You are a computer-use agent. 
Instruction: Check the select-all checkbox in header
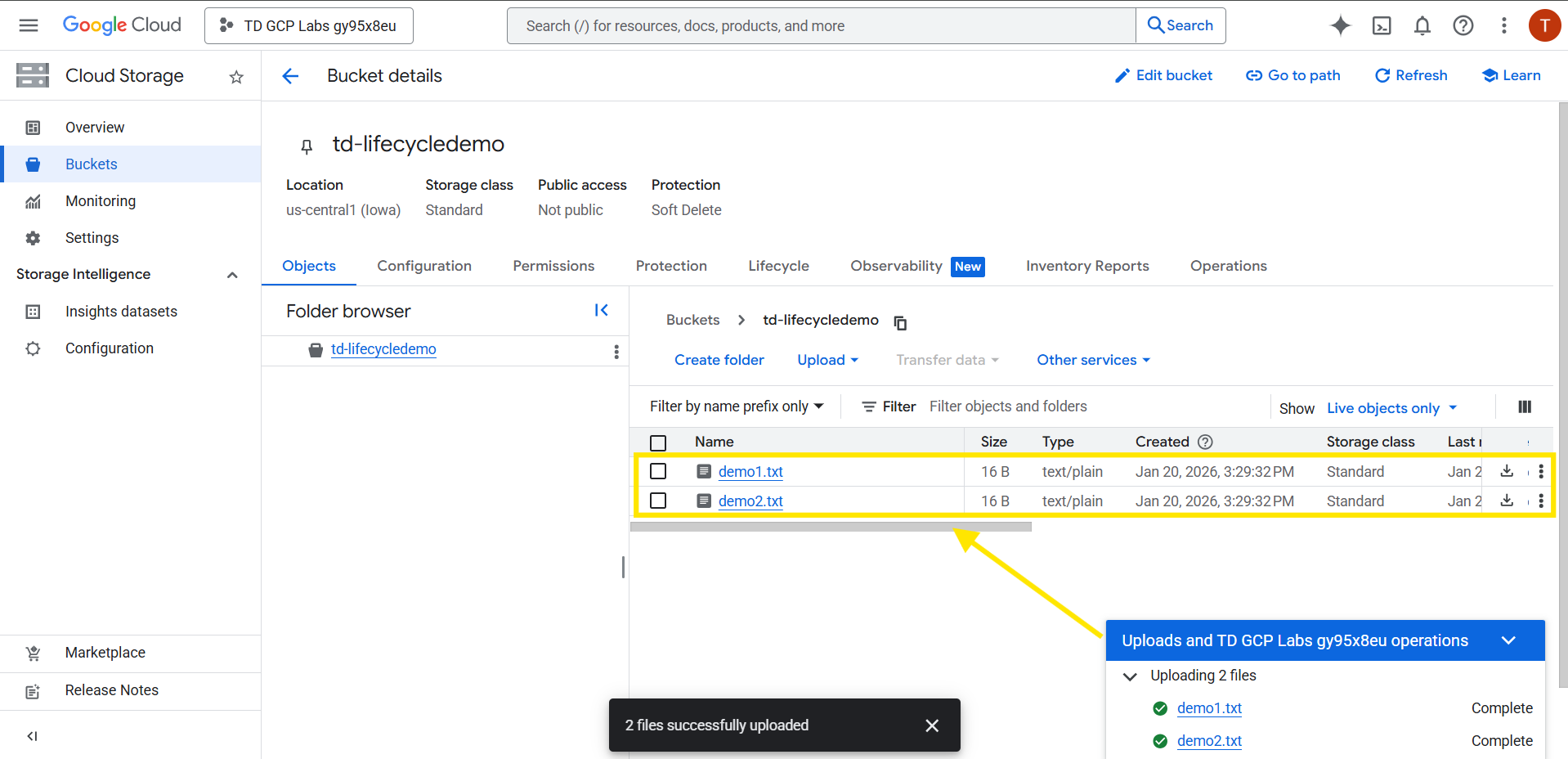[658, 442]
